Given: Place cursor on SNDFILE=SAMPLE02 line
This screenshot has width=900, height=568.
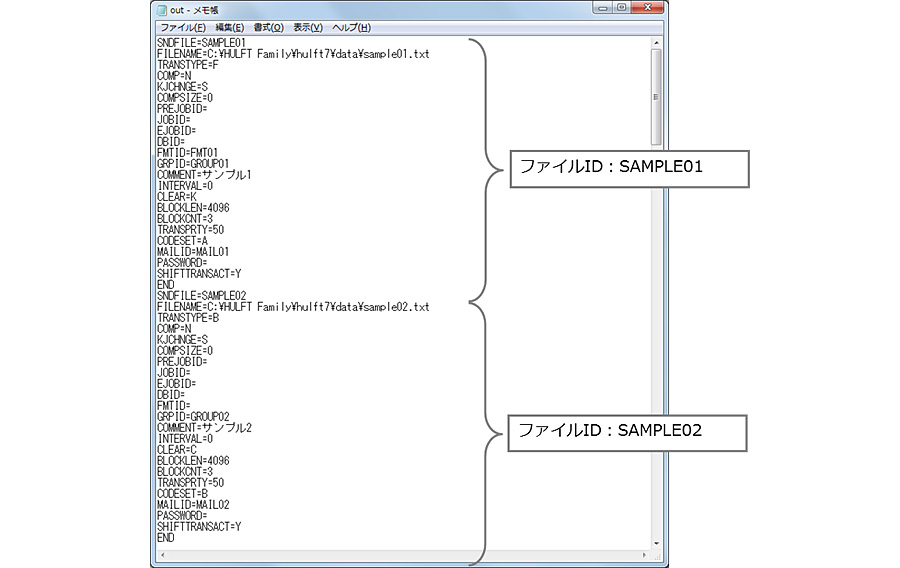Looking at the screenshot, I should click(x=201, y=295).
